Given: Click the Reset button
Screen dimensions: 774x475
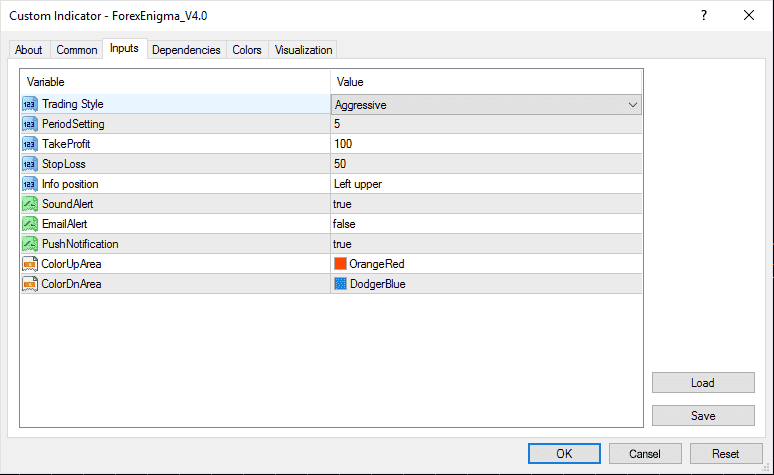Looking at the screenshot, I should point(726,453).
